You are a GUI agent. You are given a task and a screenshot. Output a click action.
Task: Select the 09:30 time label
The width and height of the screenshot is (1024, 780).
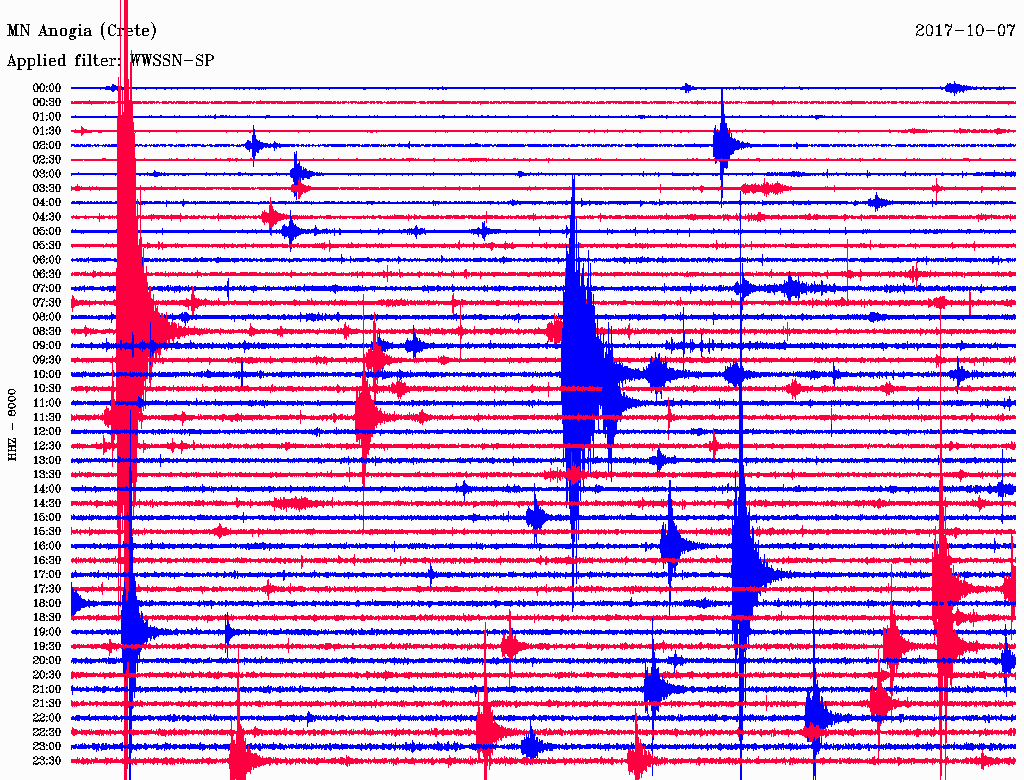coord(47,361)
